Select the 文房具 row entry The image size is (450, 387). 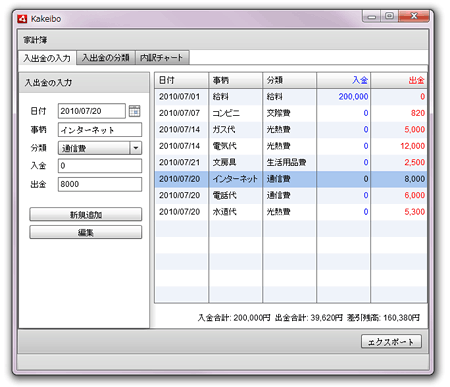pyautogui.click(x=224, y=162)
